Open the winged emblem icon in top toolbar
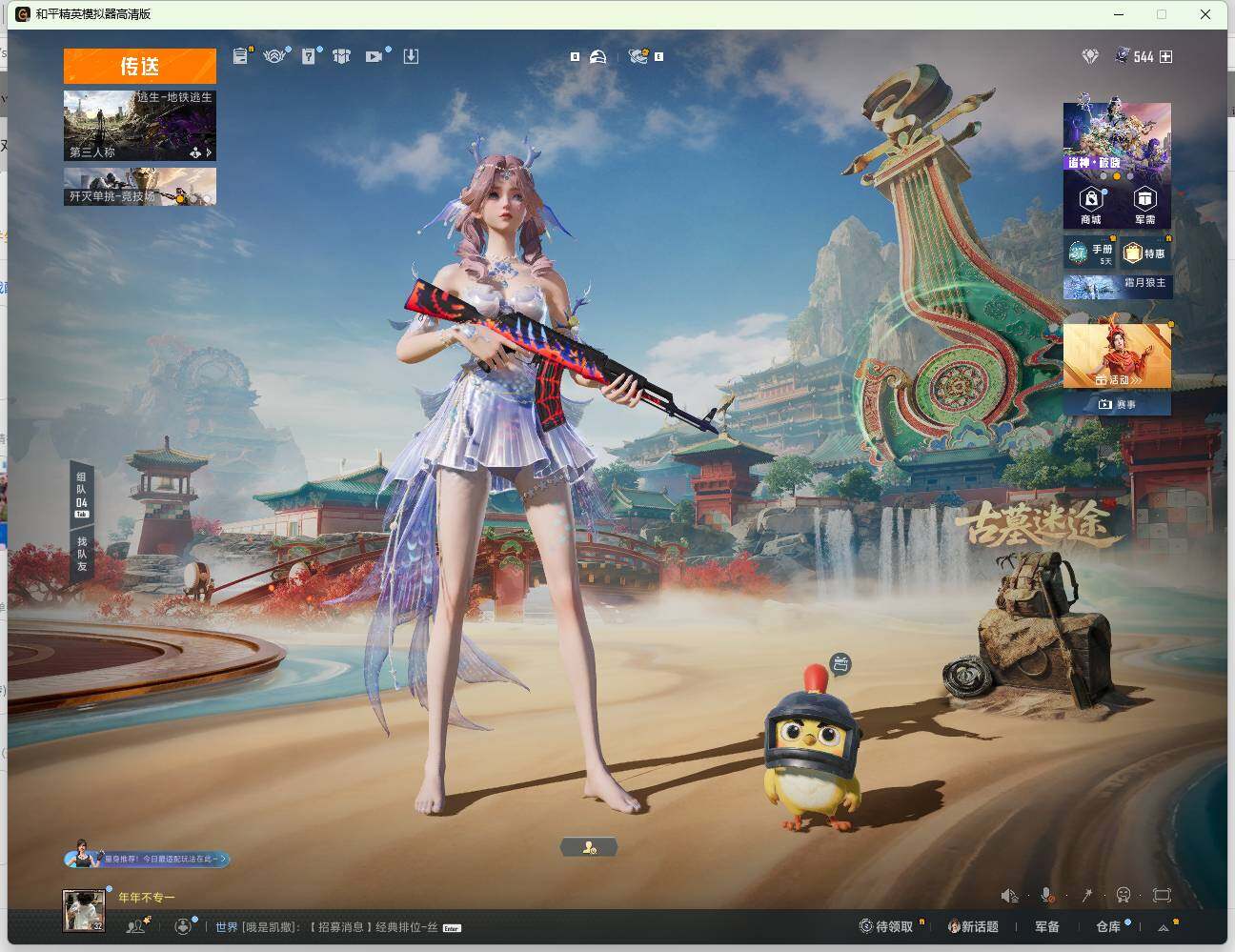 point(274,56)
